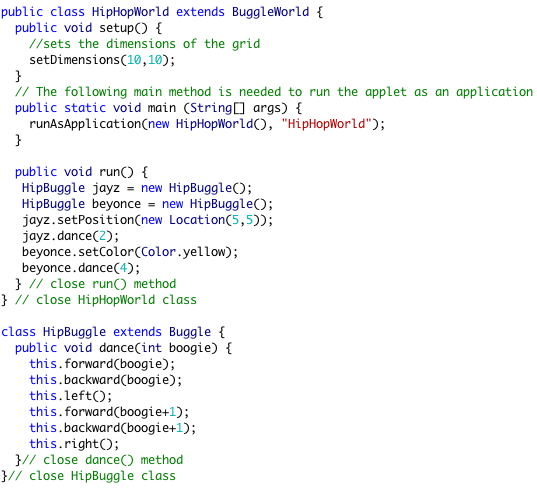Click this.forward(boogie+1) statement
The image size is (537, 498).
109,412
